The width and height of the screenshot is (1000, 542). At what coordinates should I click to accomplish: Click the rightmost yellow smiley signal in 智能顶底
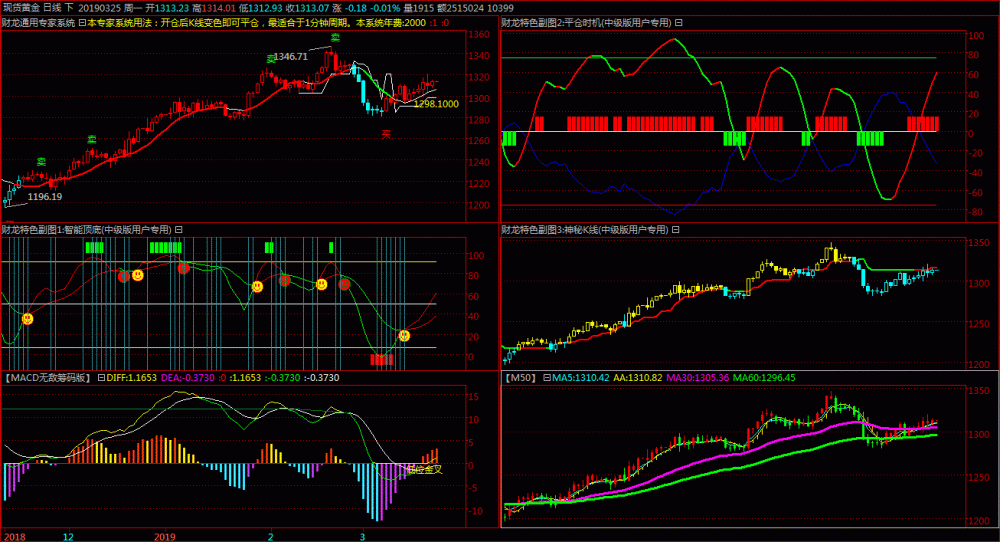click(404, 335)
